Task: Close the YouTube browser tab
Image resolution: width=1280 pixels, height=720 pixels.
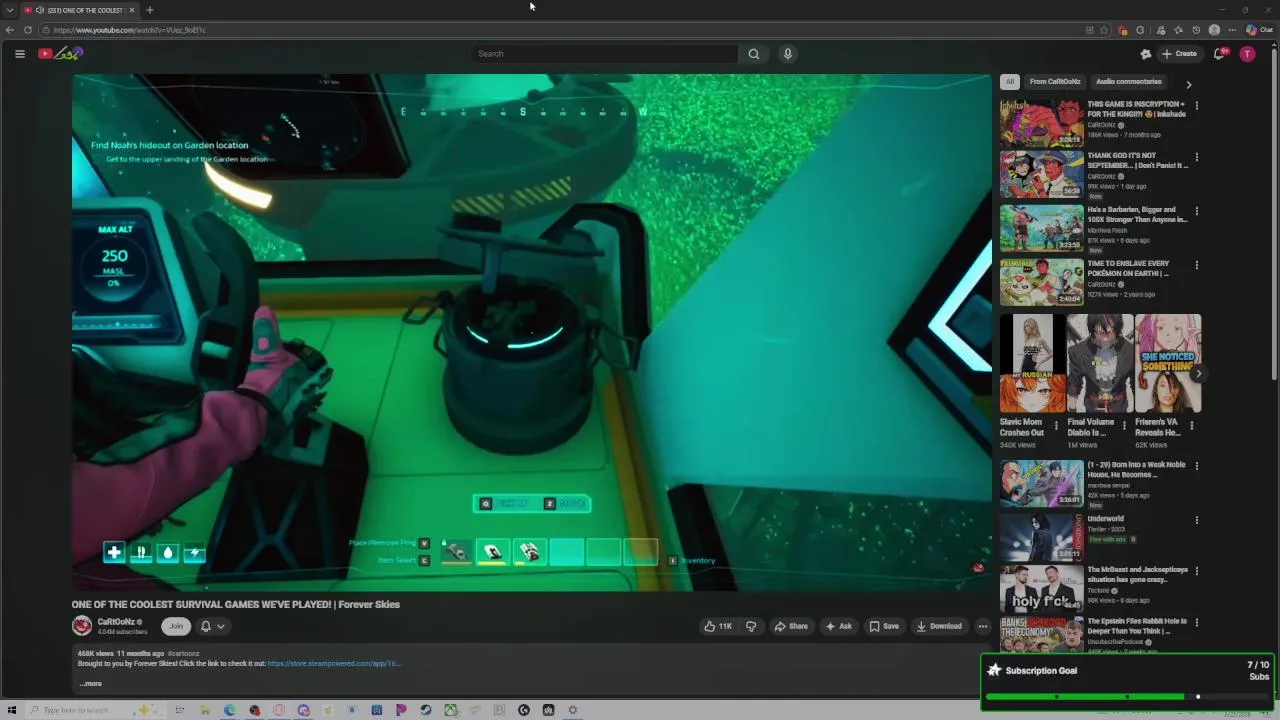Action: click(x=131, y=10)
